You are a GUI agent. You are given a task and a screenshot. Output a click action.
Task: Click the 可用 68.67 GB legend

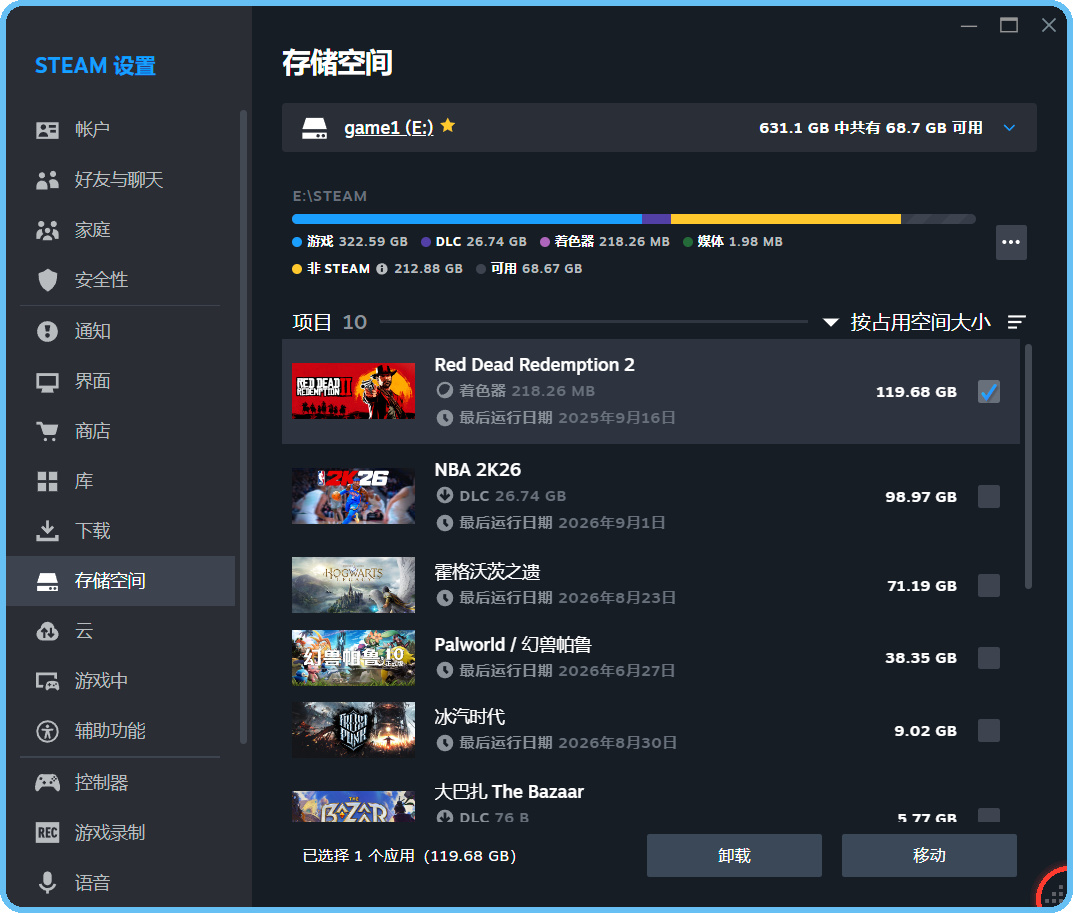(x=530, y=269)
